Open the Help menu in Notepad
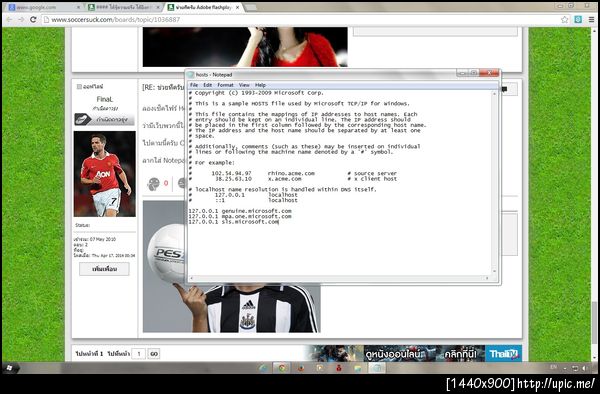The height and width of the screenshot is (394, 600). click(x=260, y=85)
